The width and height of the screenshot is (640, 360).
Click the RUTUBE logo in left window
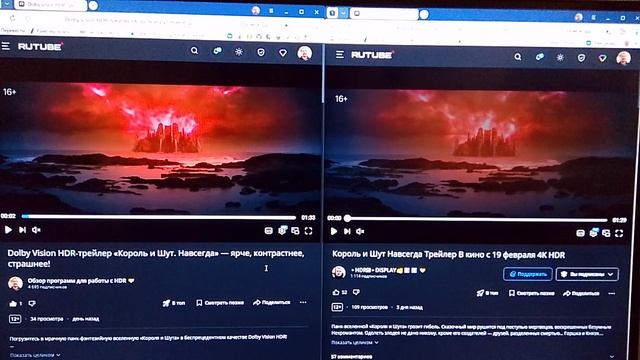[x=40, y=47]
